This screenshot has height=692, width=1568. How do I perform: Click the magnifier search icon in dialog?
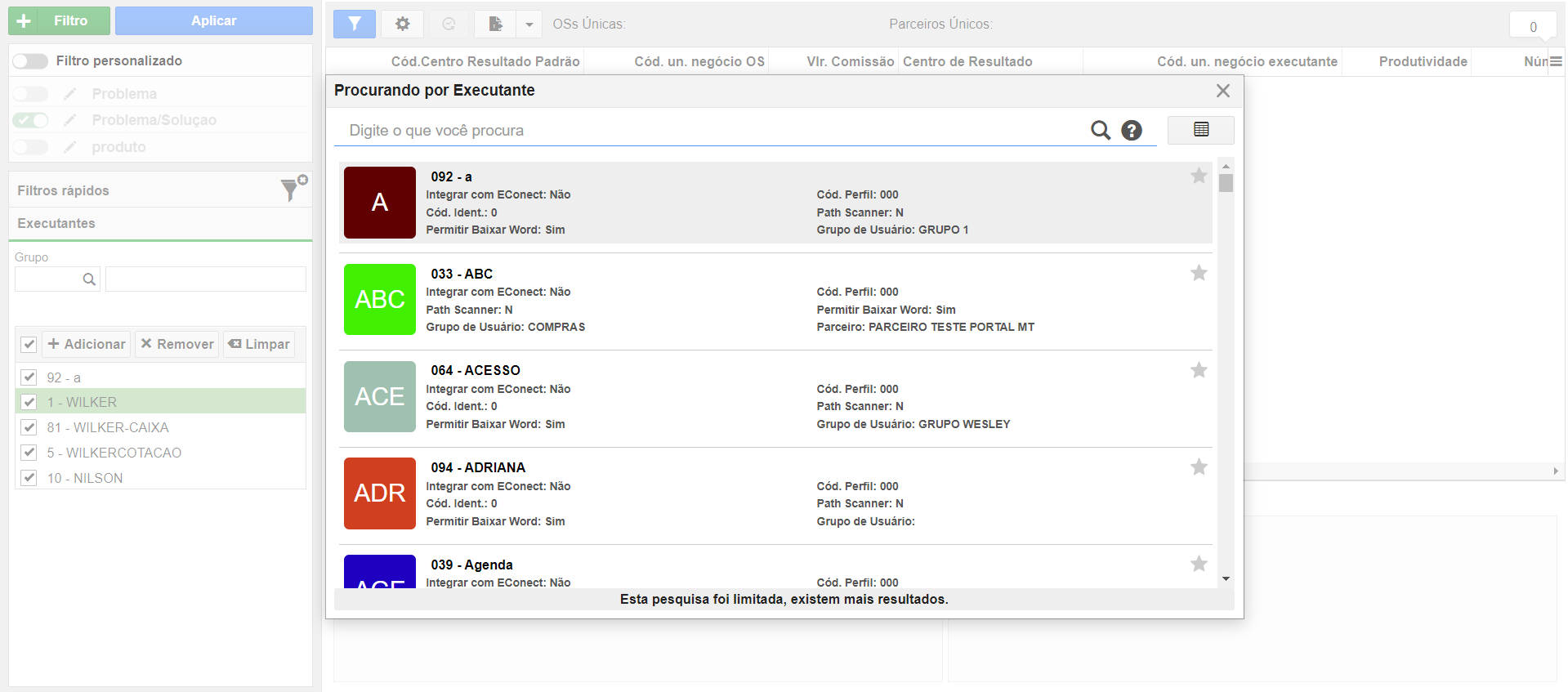pyautogui.click(x=1101, y=130)
